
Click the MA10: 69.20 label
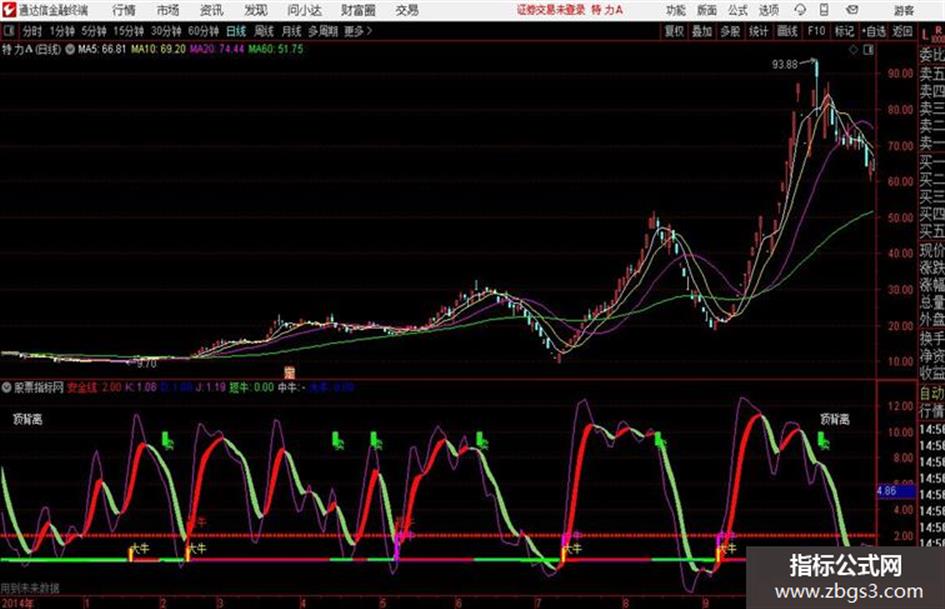159,49
